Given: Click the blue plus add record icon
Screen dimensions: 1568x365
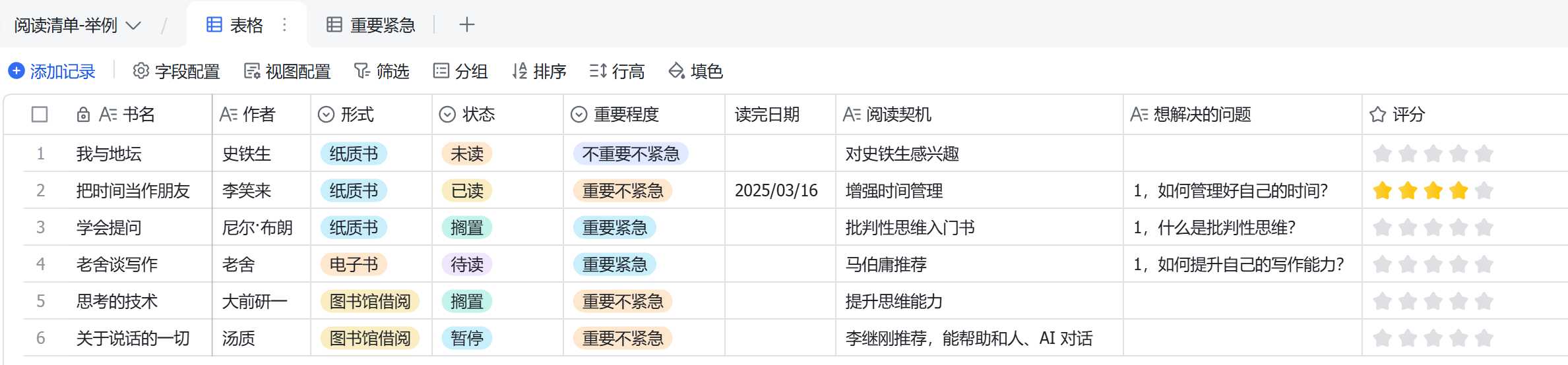Looking at the screenshot, I should [x=16, y=70].
